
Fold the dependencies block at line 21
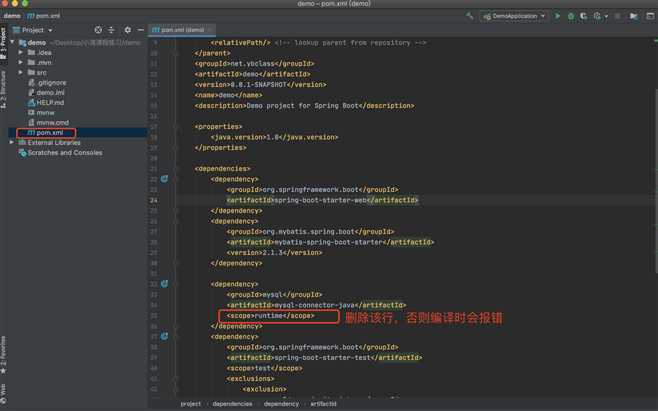pos(176,168)
